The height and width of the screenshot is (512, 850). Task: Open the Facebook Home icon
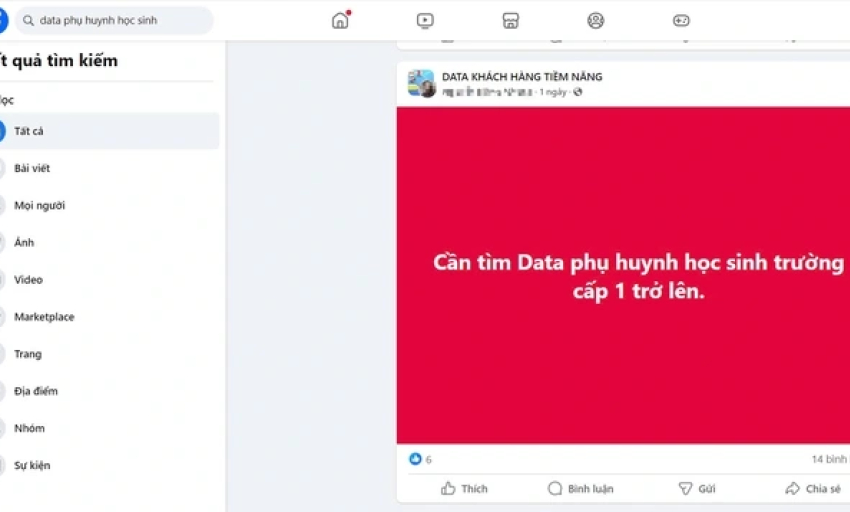point(340,21)
